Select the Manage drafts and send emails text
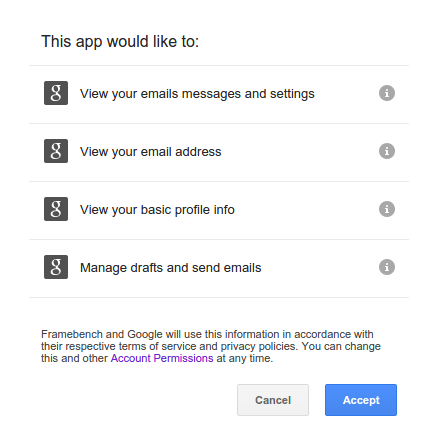The height and width of the screenshot is (430, 430). 171,268
